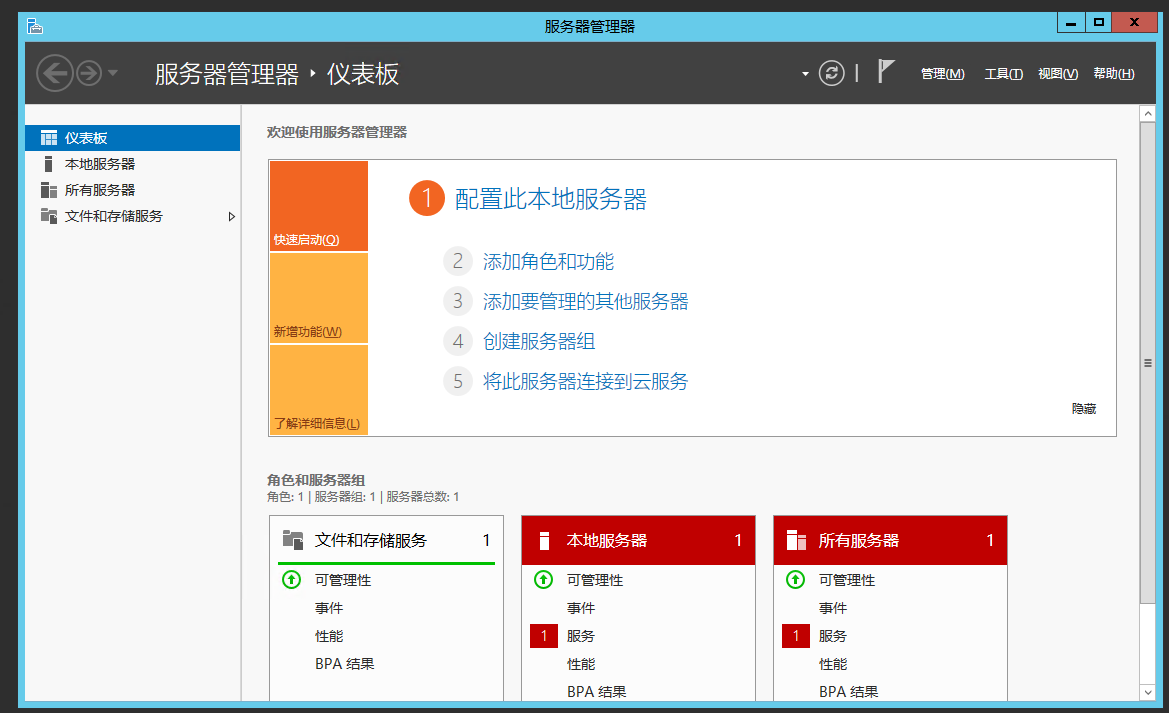This screenshot has width=1169, height=713.
Task: Expand the 文件和存储服务 sidebar arrow
Action: pos(232,216)
